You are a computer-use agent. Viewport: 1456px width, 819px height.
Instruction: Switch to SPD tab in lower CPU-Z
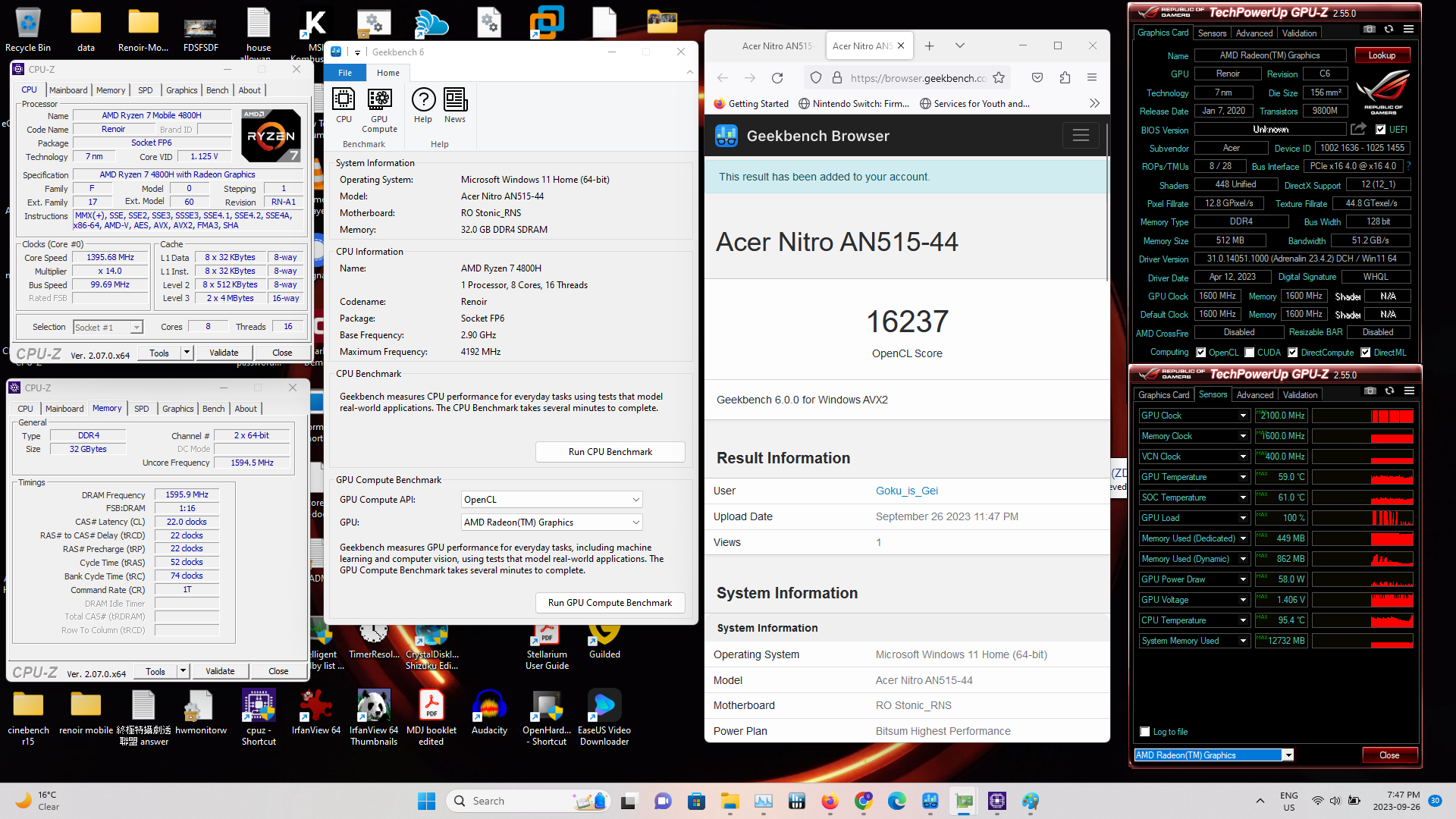(142, 409)
